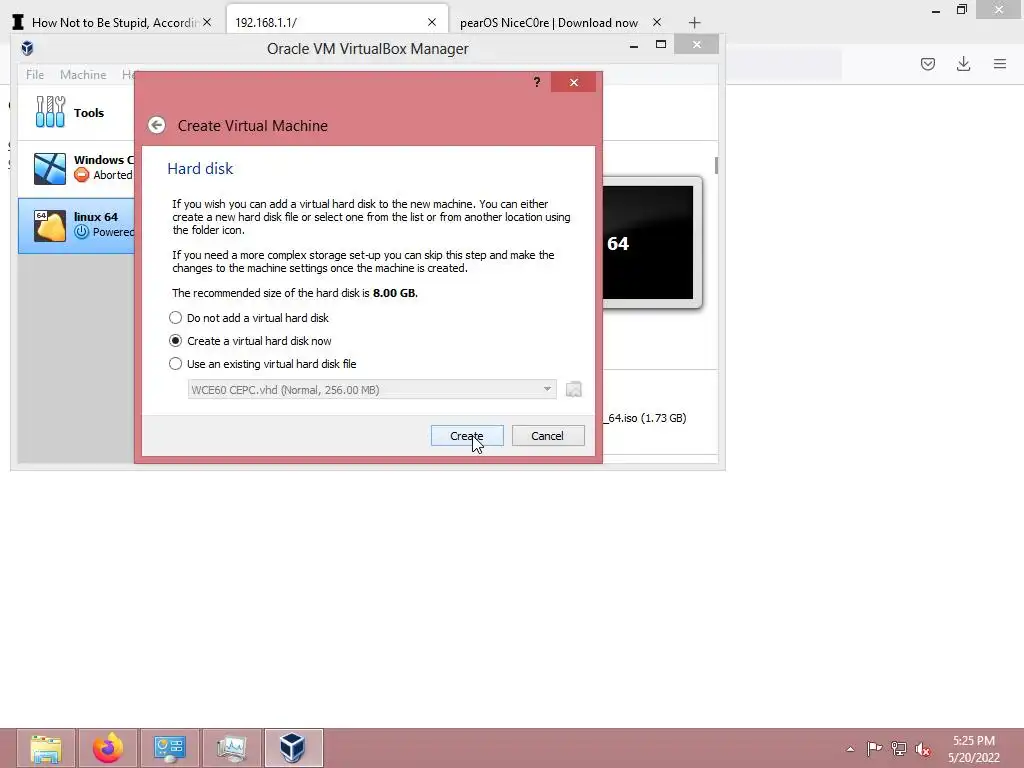
Task: Open the File menu in VirtualBox Manager
Action: 35,74
